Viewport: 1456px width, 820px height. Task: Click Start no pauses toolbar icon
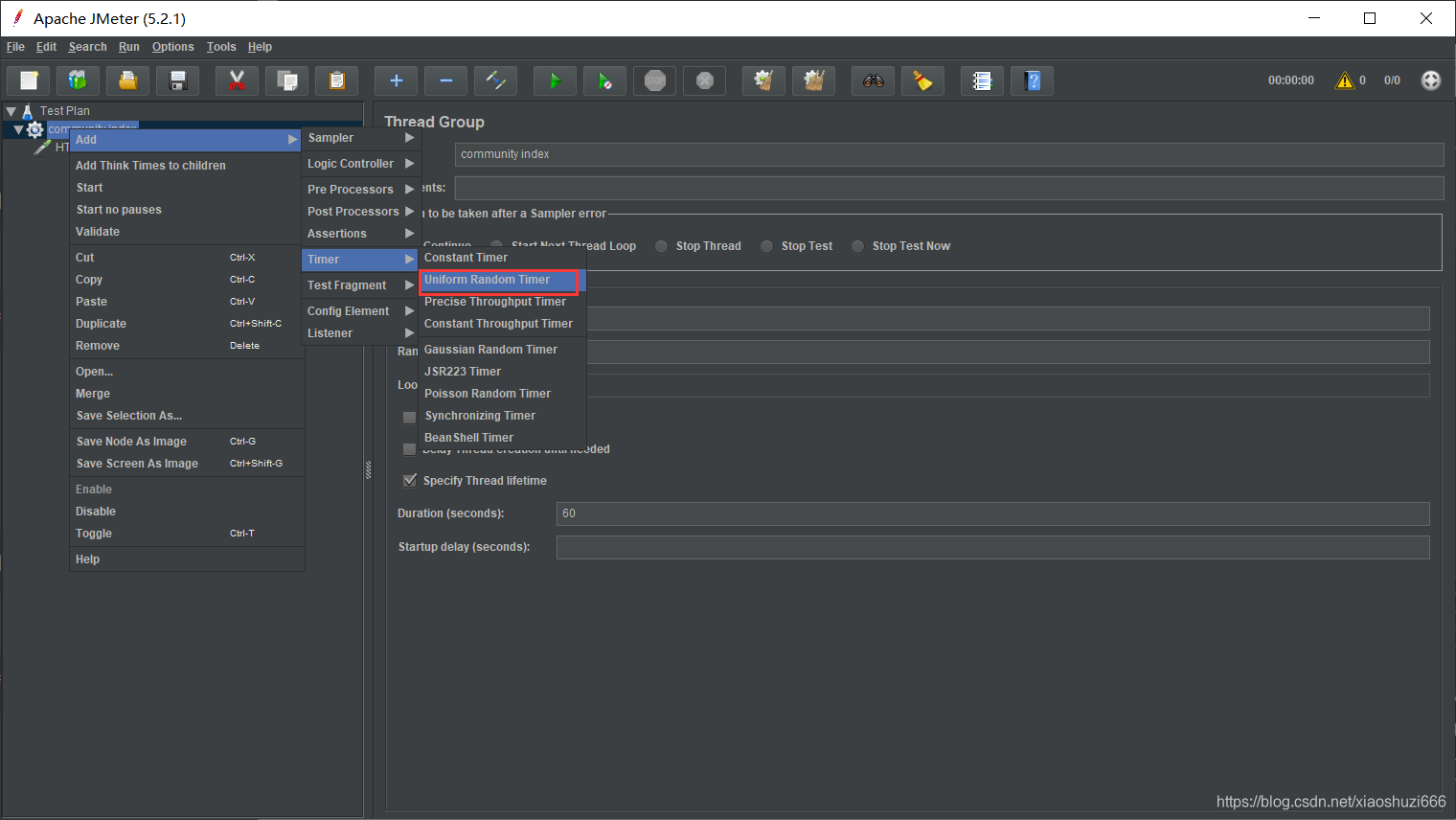pyautogui.click(x=605, y=80)
